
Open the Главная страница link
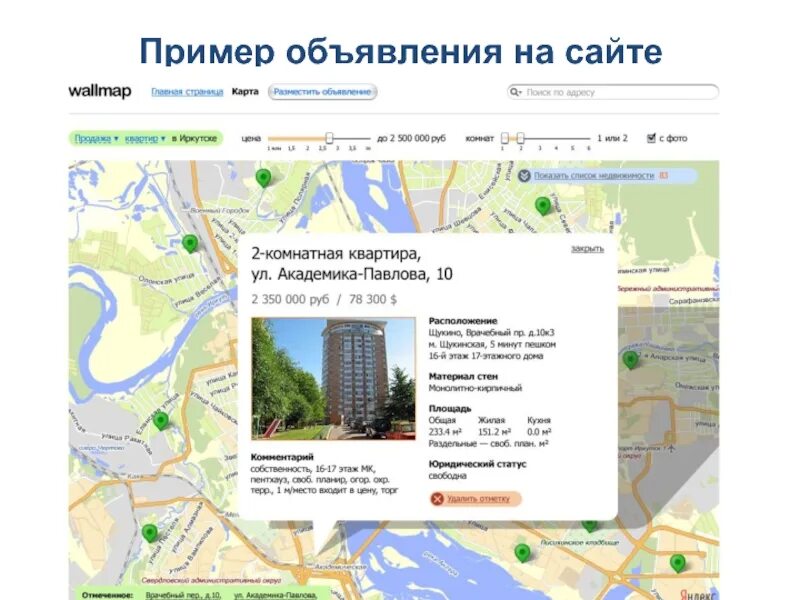point(187,92)
